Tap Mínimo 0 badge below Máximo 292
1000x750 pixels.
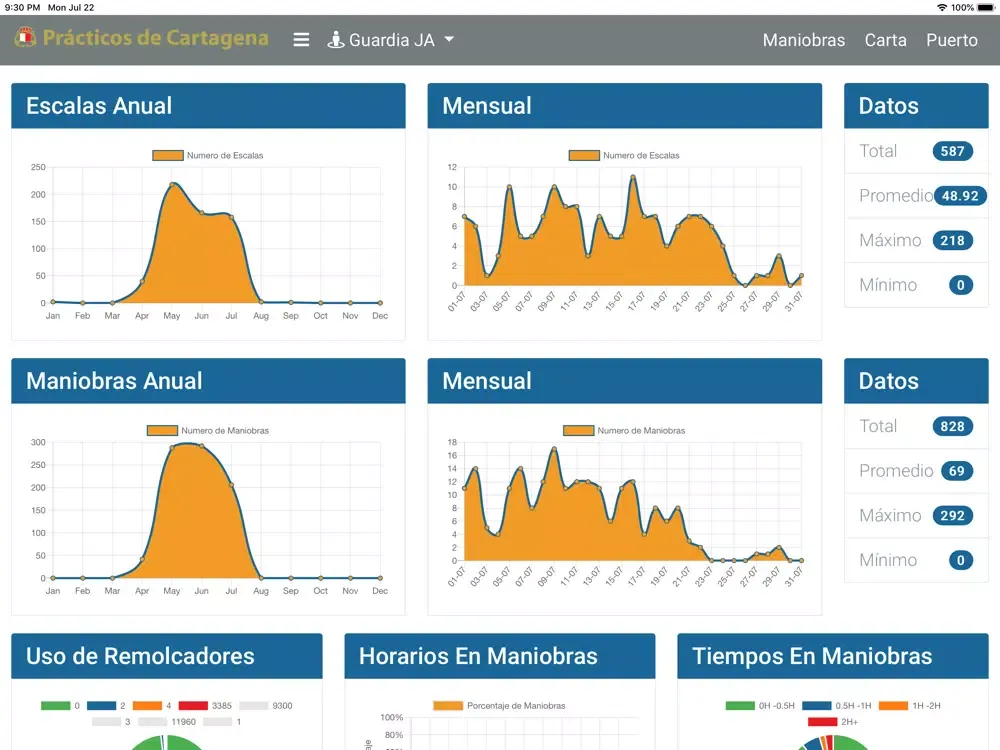point(960,560)
